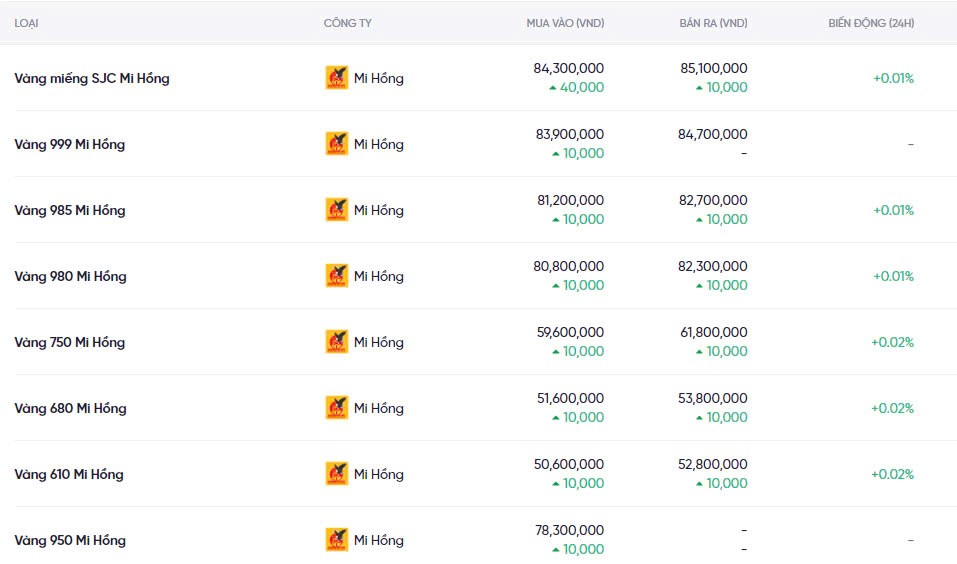Open the Vàng 750 Mi Hồng link
957x564 pixels.
[x=70, y=342]
